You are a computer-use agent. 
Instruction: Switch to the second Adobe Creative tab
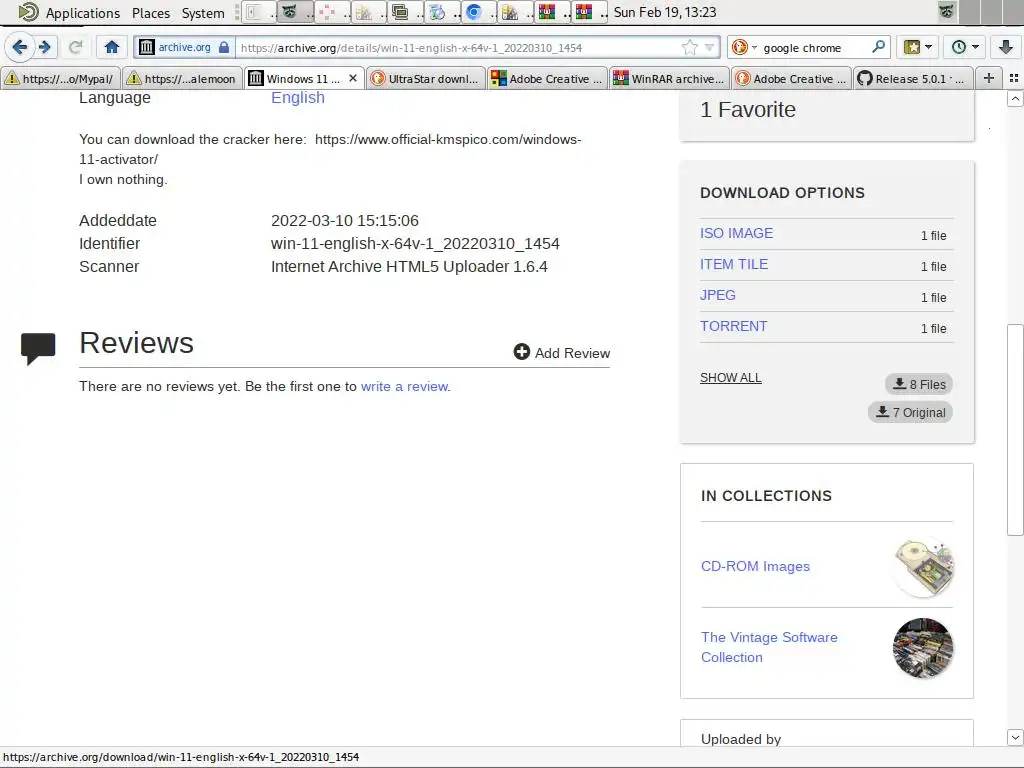pyautogui.click(x=792, y=78)
